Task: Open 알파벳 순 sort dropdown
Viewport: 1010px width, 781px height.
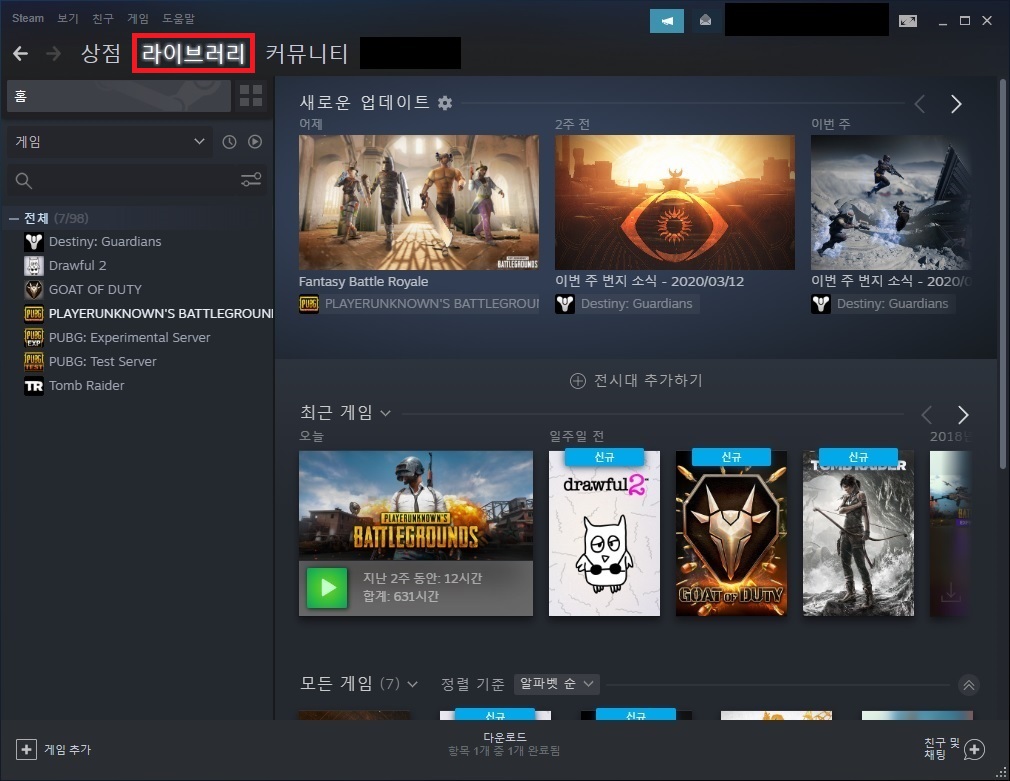Action: 557,684
